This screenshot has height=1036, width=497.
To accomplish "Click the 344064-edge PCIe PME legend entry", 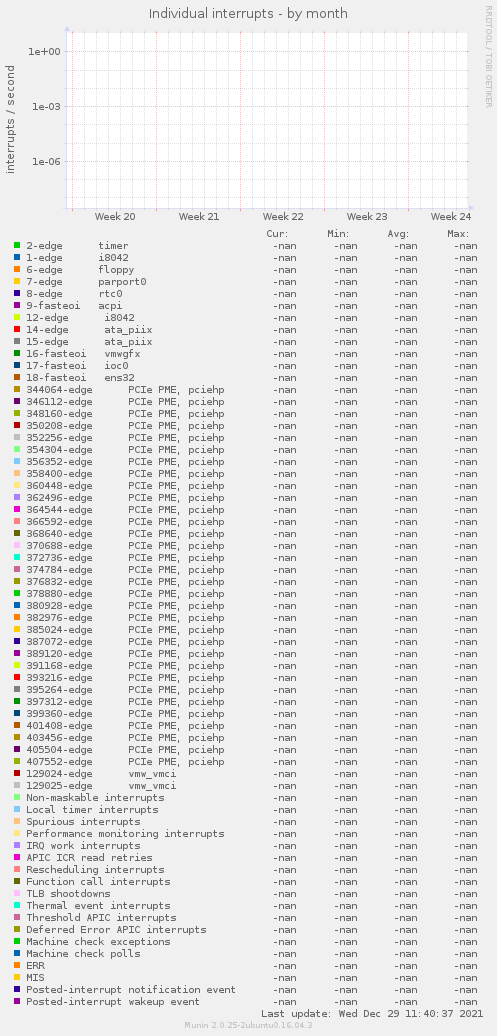I will (x=125, y=390).
